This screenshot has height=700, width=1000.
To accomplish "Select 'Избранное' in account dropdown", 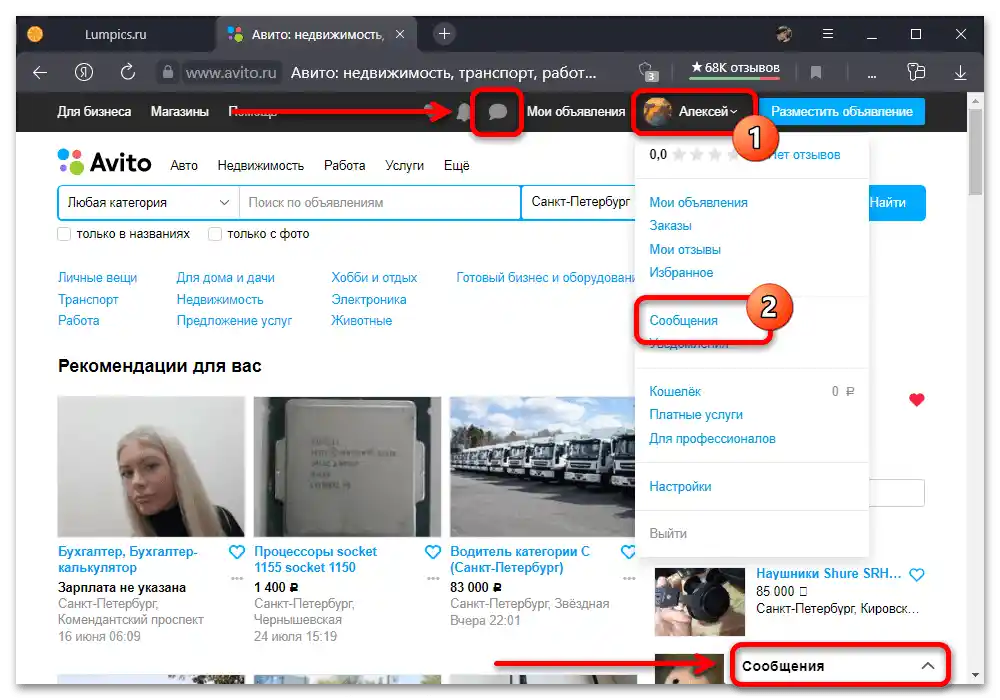I will click(x=681, y=273).
